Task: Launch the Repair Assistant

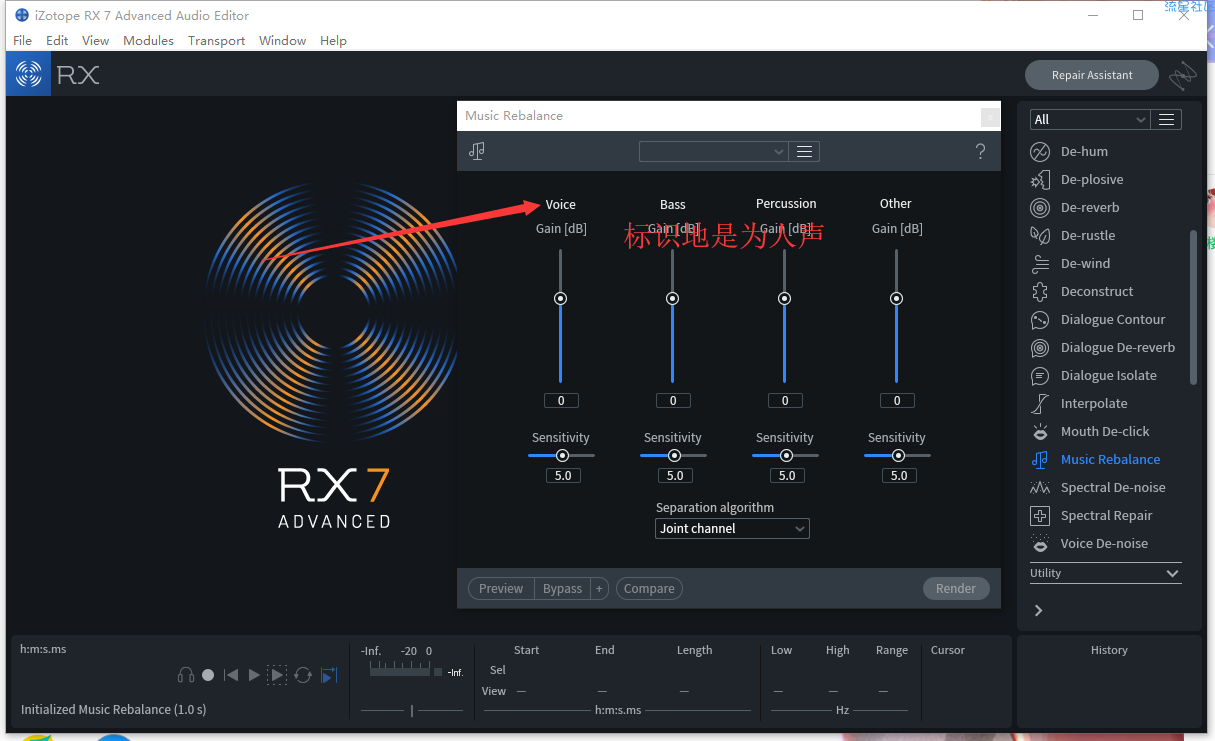Action: 1092,75
